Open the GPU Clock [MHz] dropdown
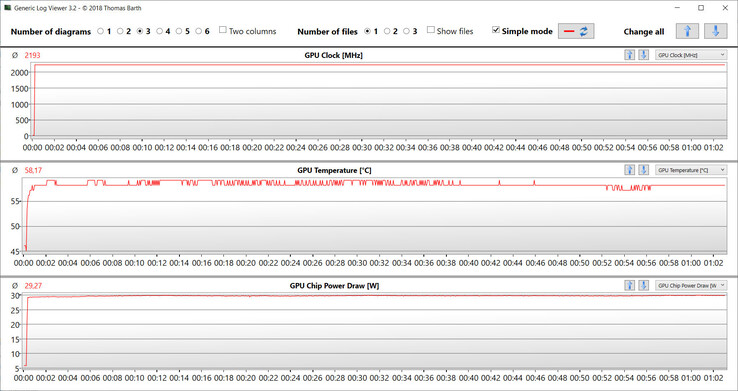The height and width of the screenshot is (391, 738). [x=691, y=55]
